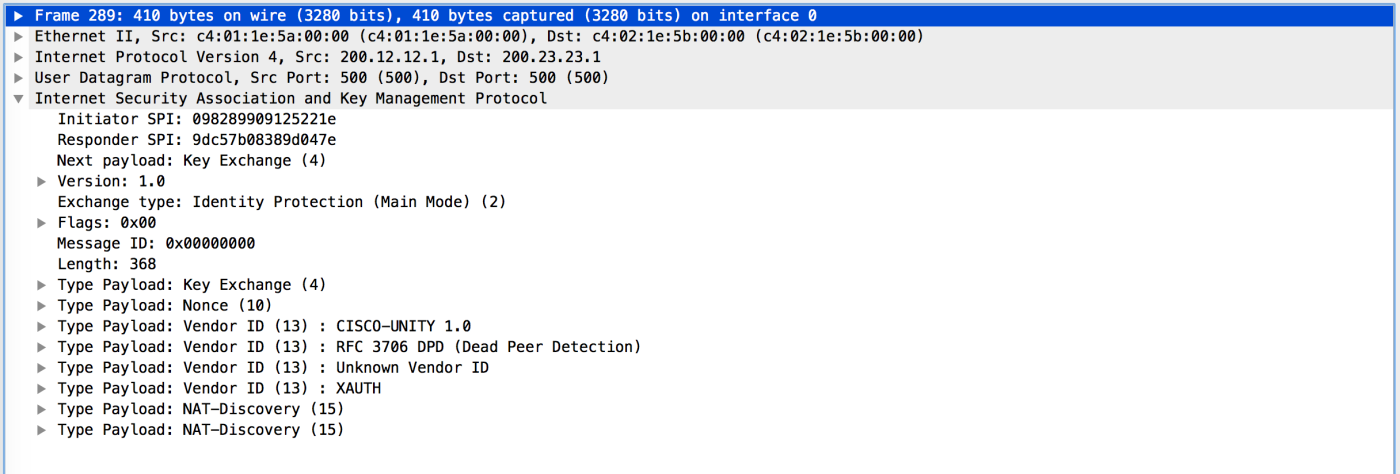Expand the User Datagram Protocol section
1400x474 pixels.
coord(19,78)
